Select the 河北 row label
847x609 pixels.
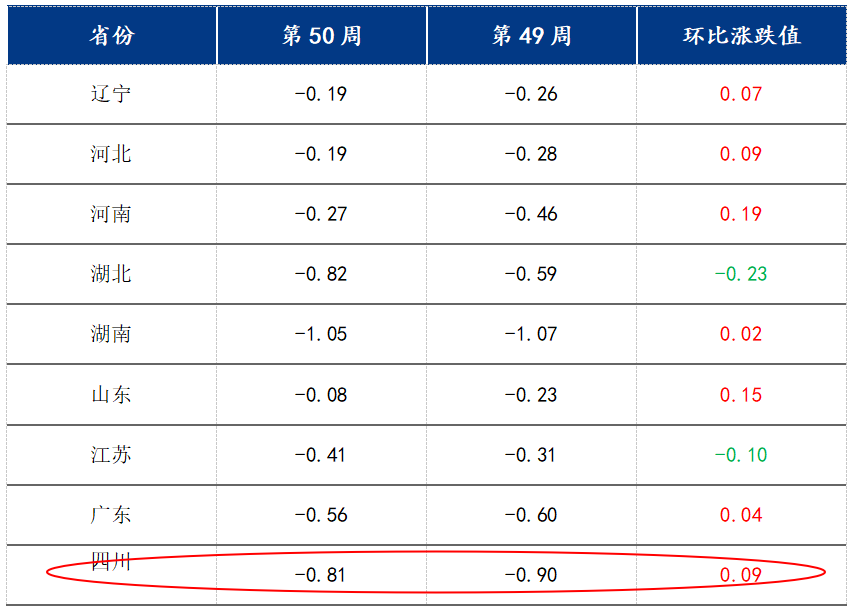tap(111, 154)
